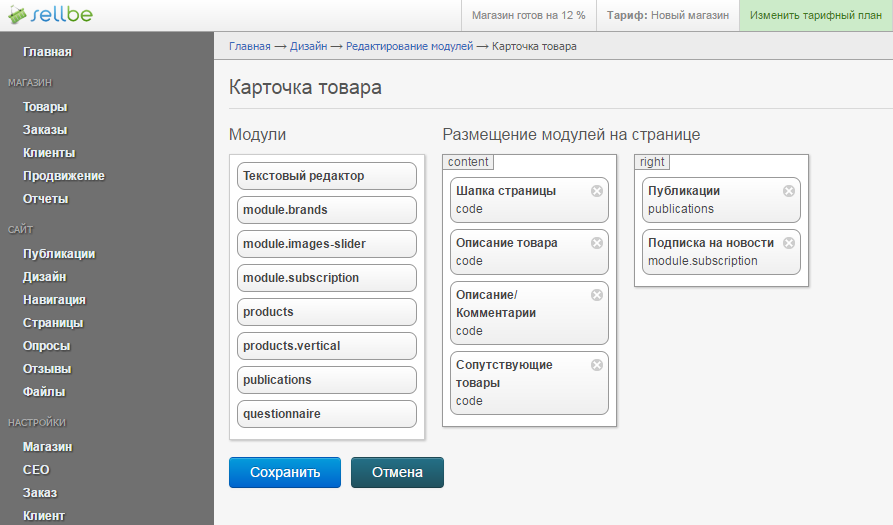Select Описание товара placed module
Image resolution: width=893 pixels, height=525 pixels.
tap(529, 252)
